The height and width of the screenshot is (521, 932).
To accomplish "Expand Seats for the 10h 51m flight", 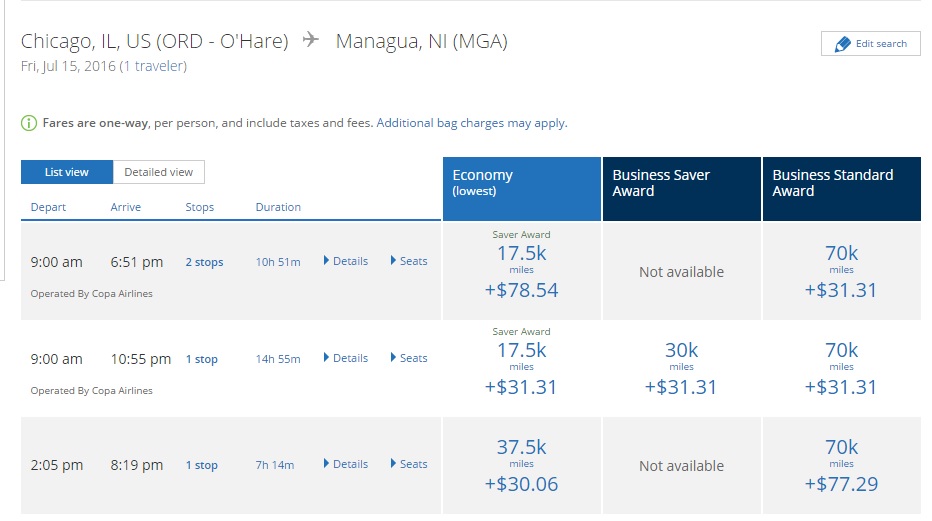I will [409, 261].
